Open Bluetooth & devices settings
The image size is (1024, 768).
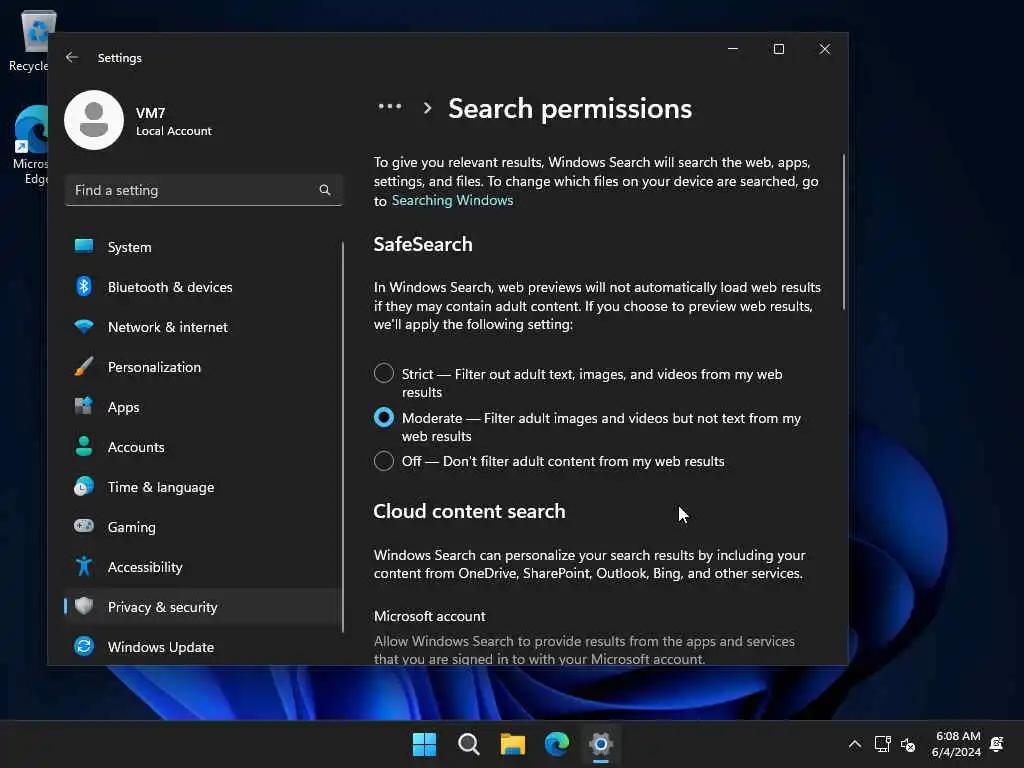pyautogui.click(x=203, y=287)
